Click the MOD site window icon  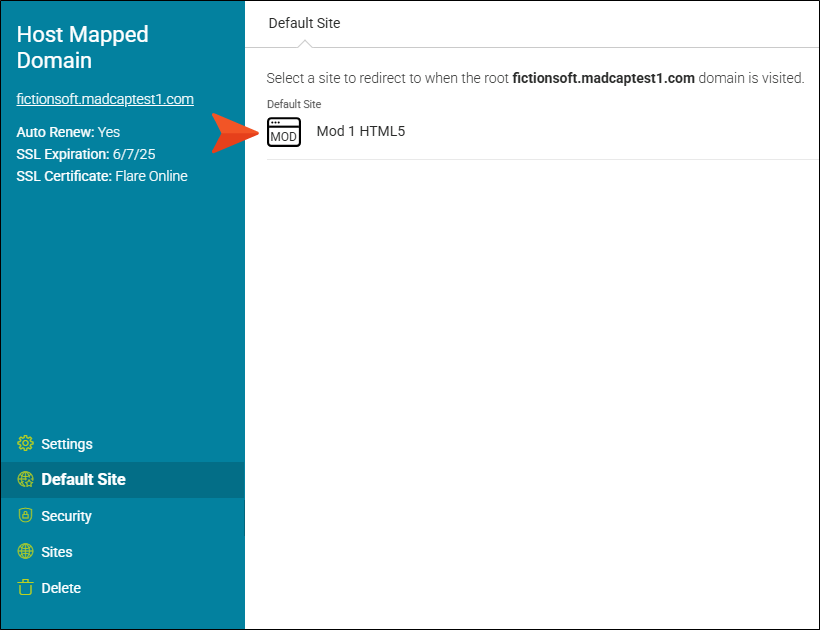point(284,132)
